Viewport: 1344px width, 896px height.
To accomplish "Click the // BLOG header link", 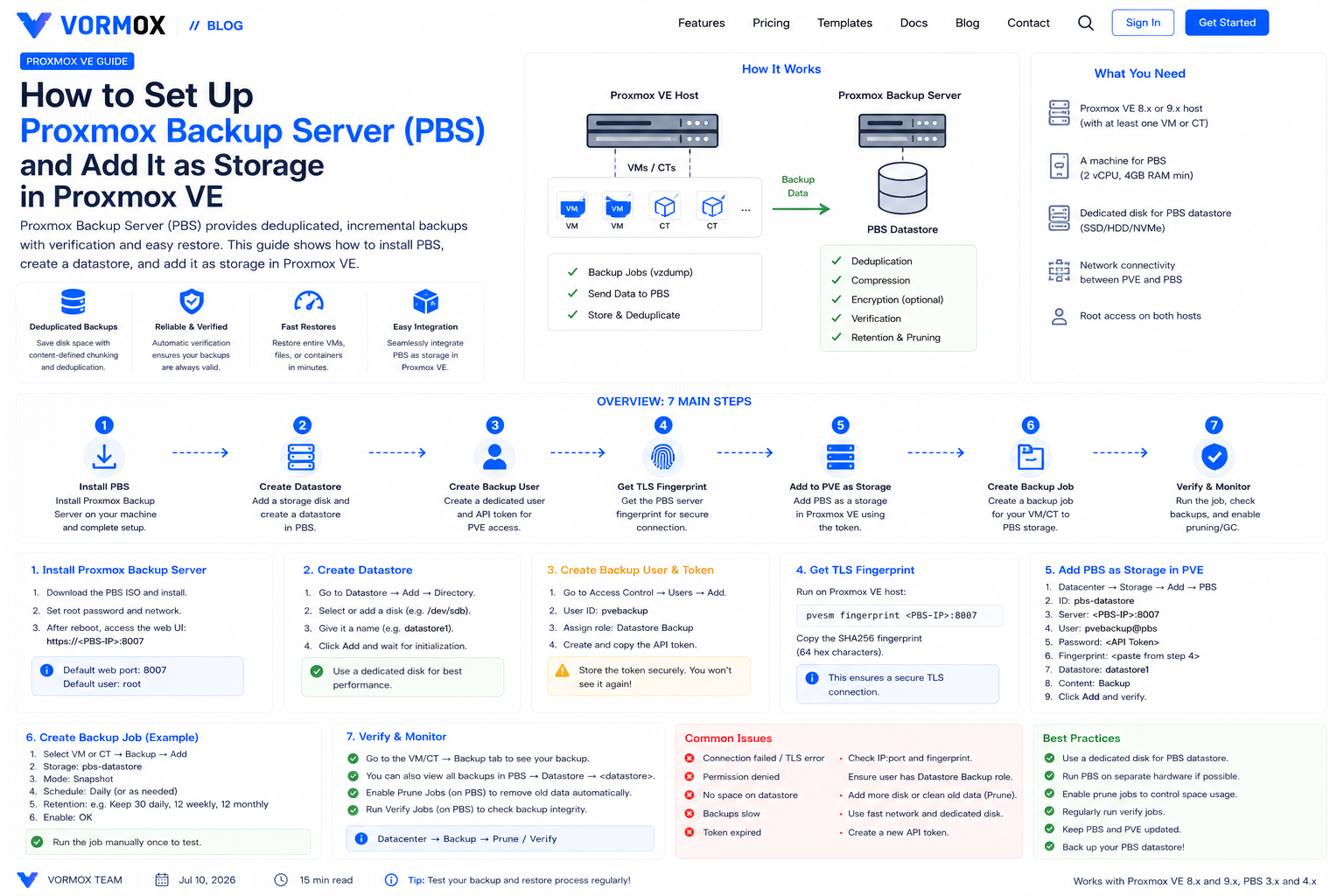I will (x=216, y=25).
